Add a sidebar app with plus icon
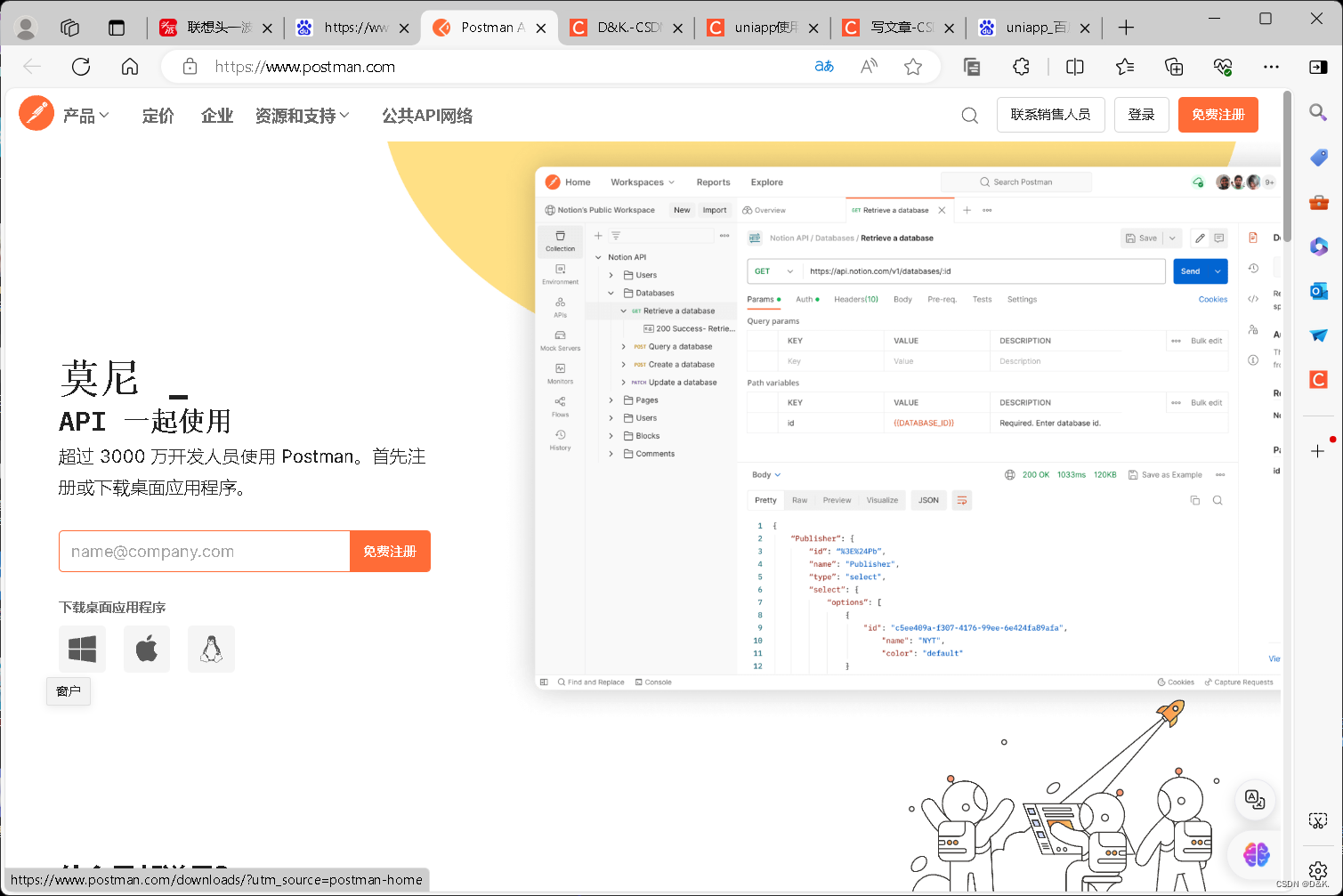Viewport: 1343px width, 896px height. (x=1318, y=451)
